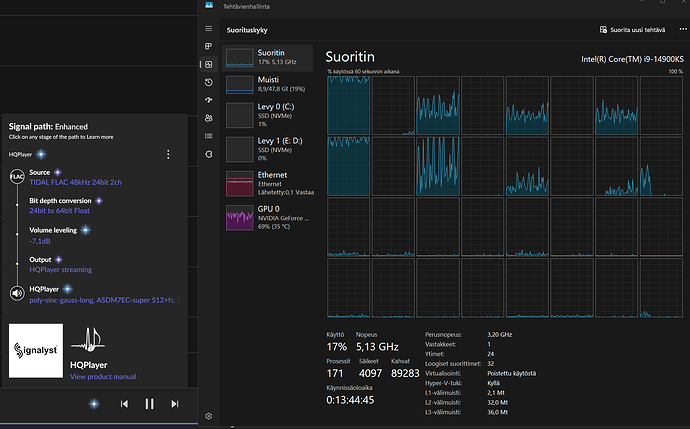Screen dimensions: 690x429
Task: Skip to next track
Action: (175, 404)
